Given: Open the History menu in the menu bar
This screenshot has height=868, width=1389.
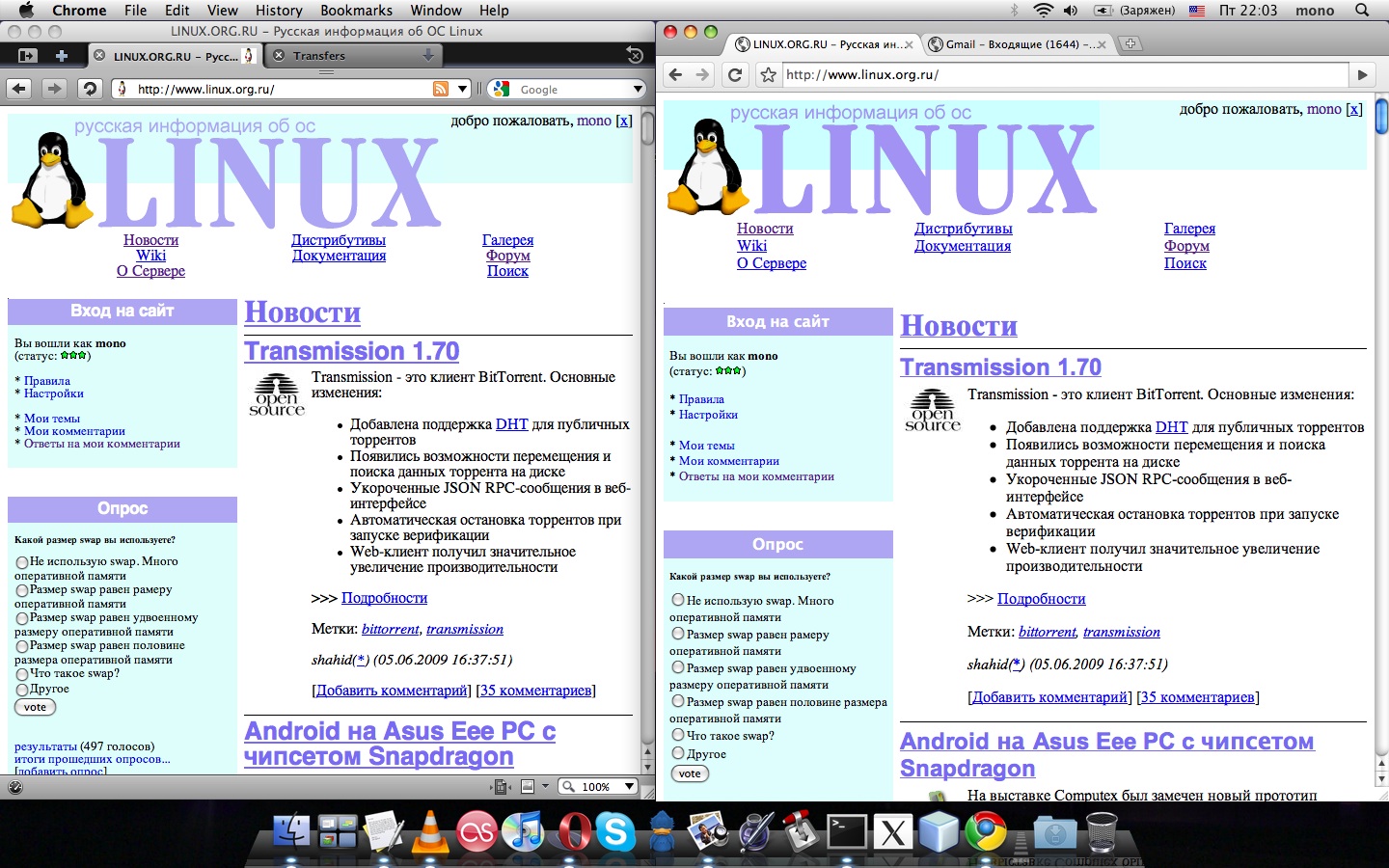Looking at the screenshot, I should coord(279,11).
